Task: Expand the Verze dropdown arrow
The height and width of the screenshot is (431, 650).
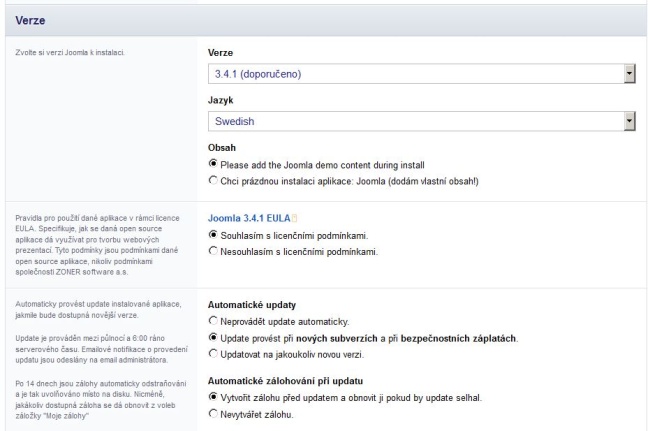Action: point(629,72)
